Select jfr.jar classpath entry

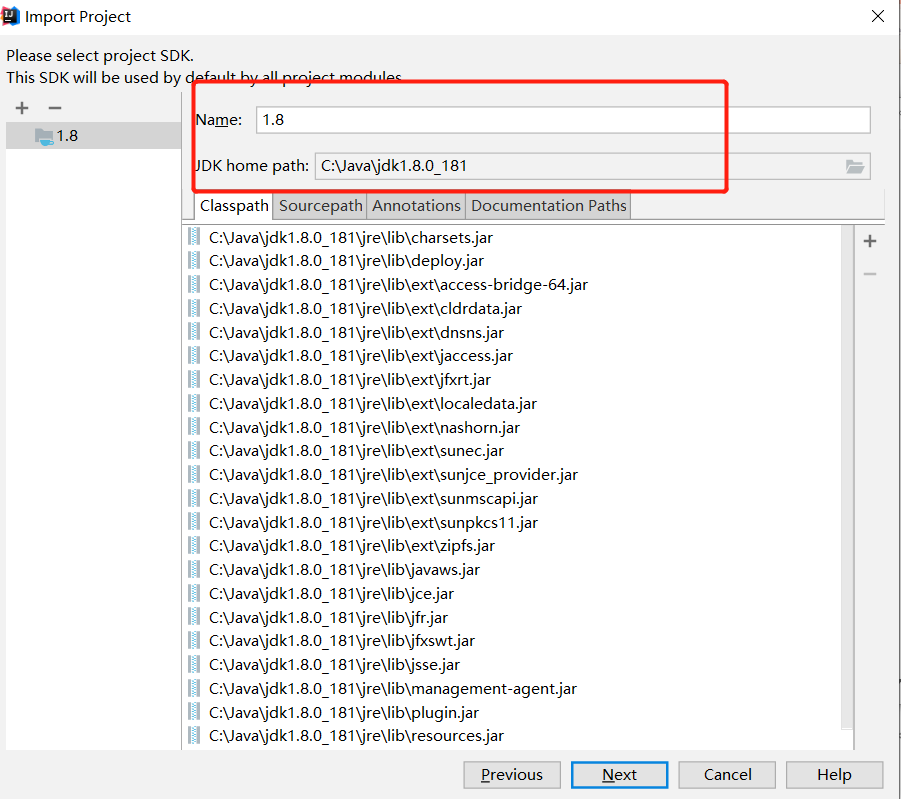[x=328, y=617]
